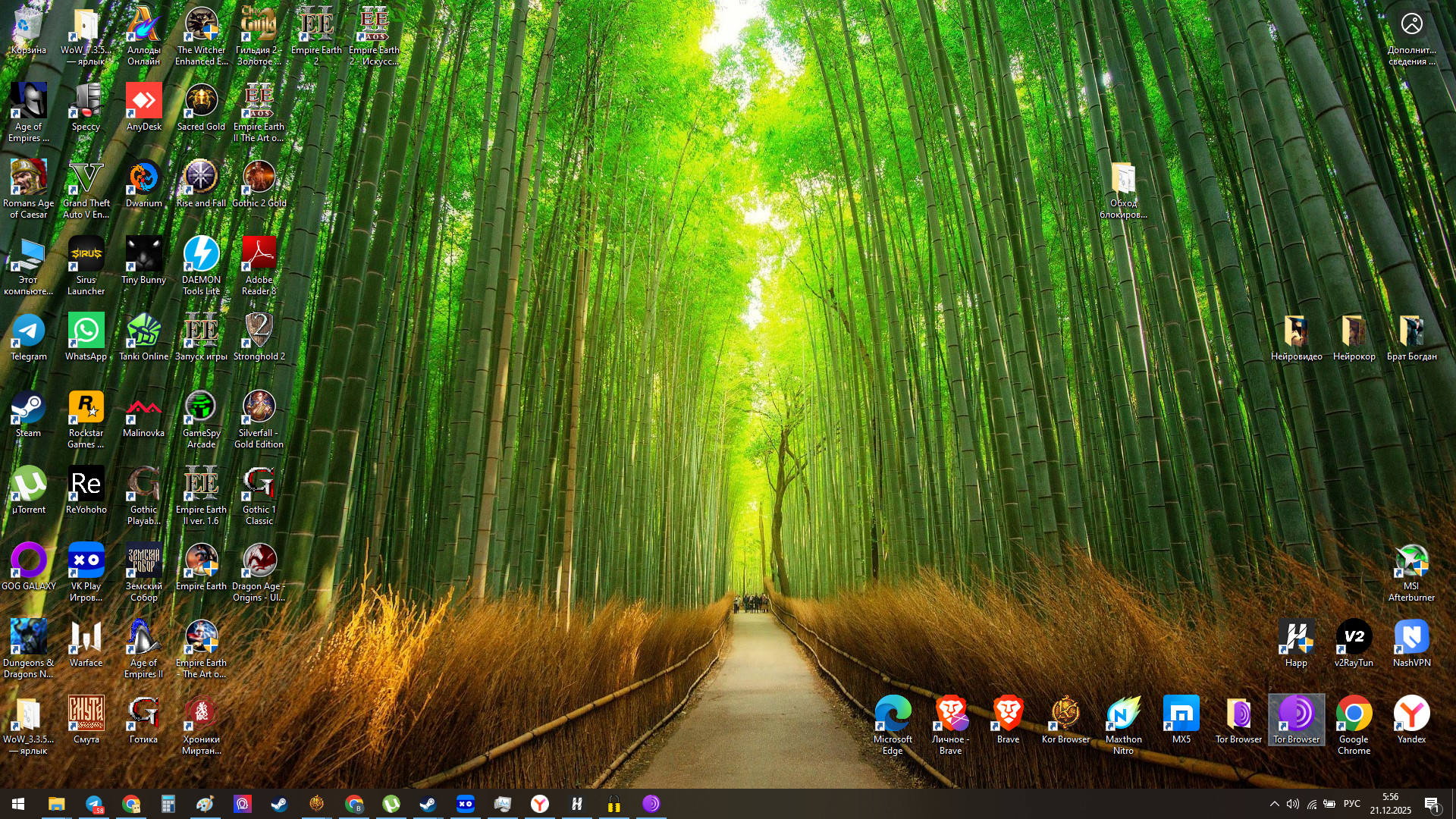Open the volume control in tray

pyautogui.click(x=1292, y=804)
